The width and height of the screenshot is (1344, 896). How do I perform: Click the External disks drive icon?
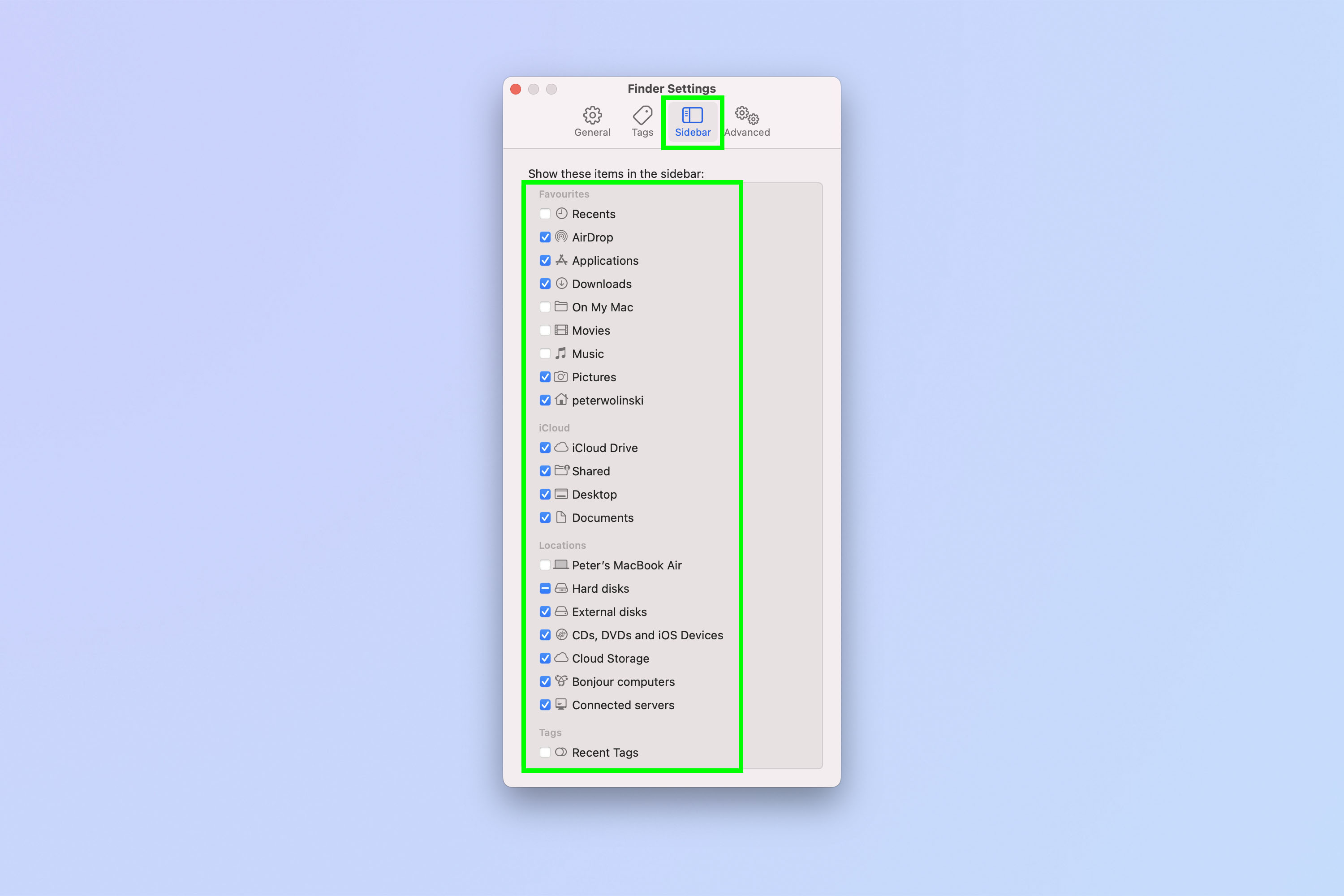point(561,612)
